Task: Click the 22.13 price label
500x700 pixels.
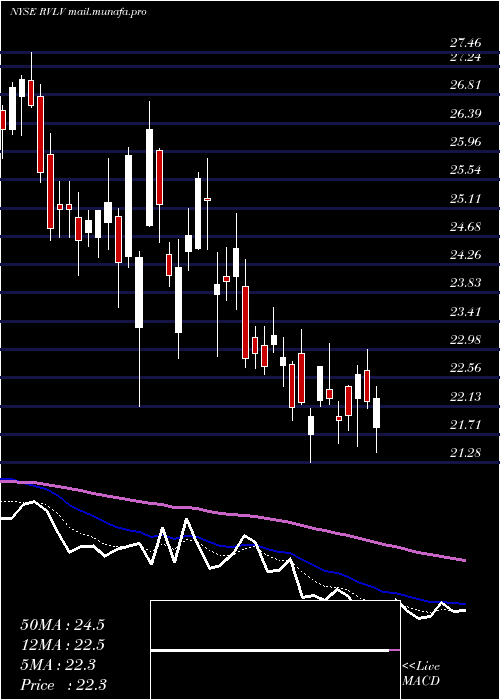Action: (466, 396)
